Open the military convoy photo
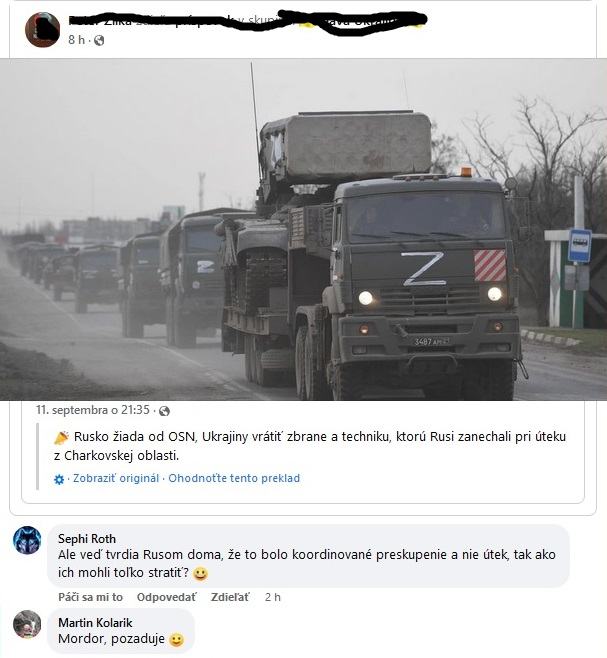 coord(304,230)
